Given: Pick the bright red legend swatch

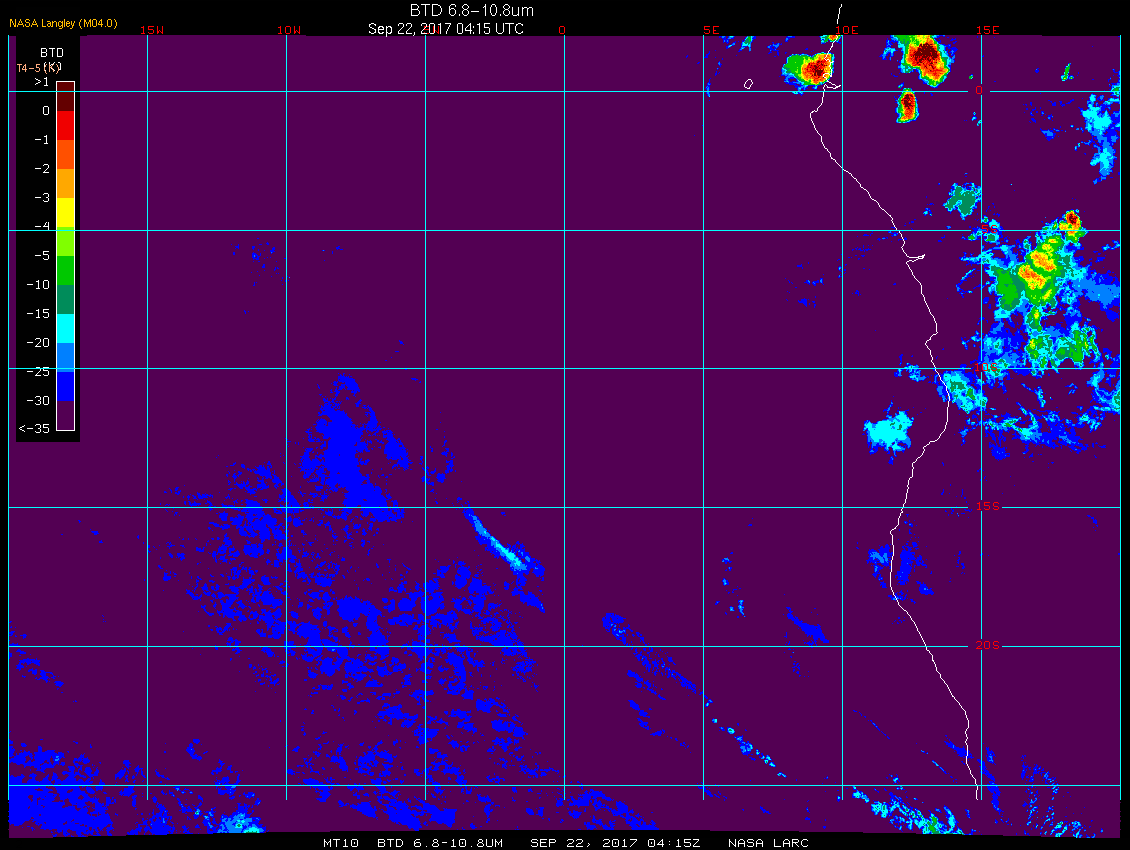Looking at the screenshot, I should tap(66, 125).
